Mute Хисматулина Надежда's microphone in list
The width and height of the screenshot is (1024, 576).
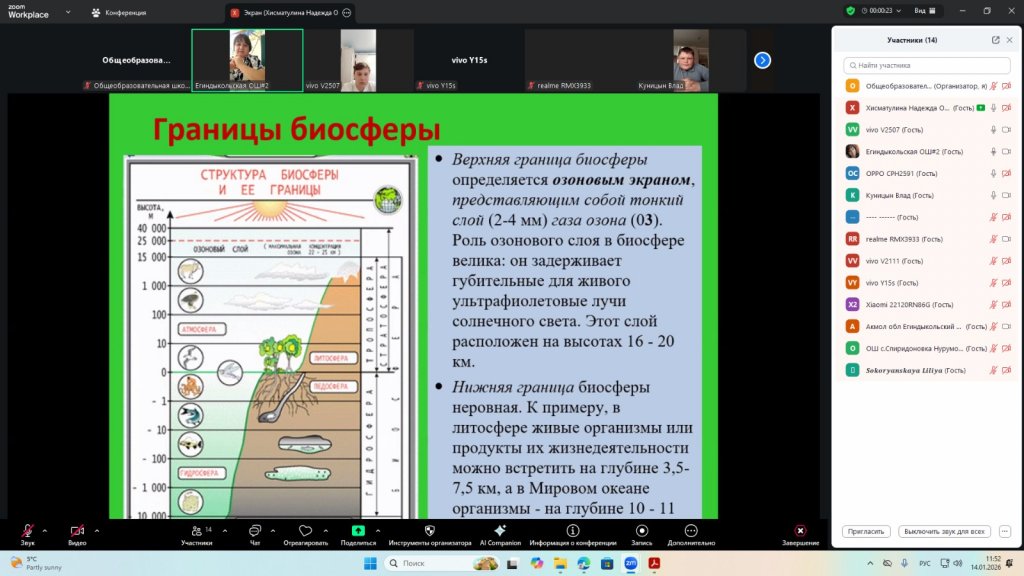click(x=993, y=107)
